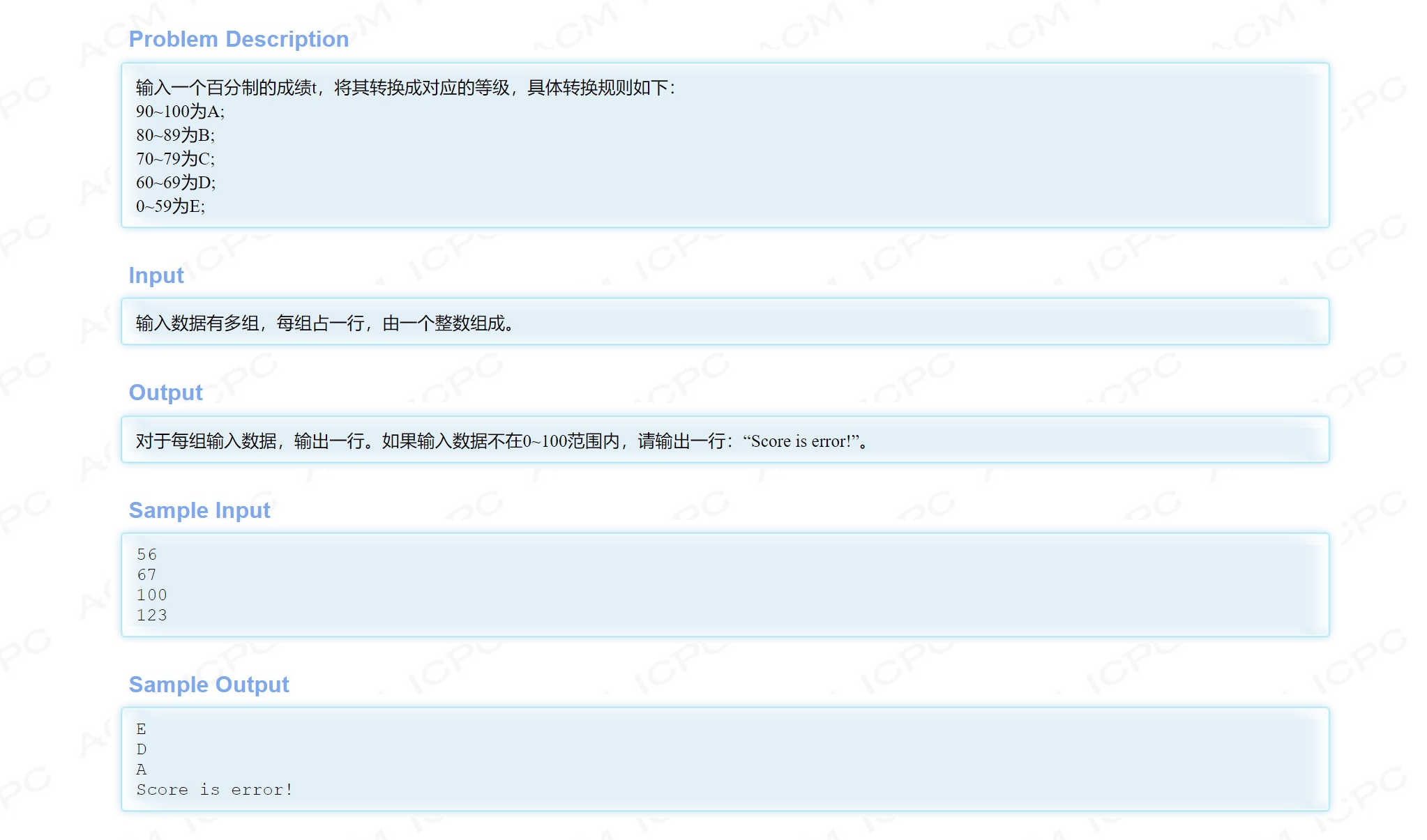Viewport: 1427px width, 840px height.
Task: Select the sample input value 100
Action: [151, 595]
